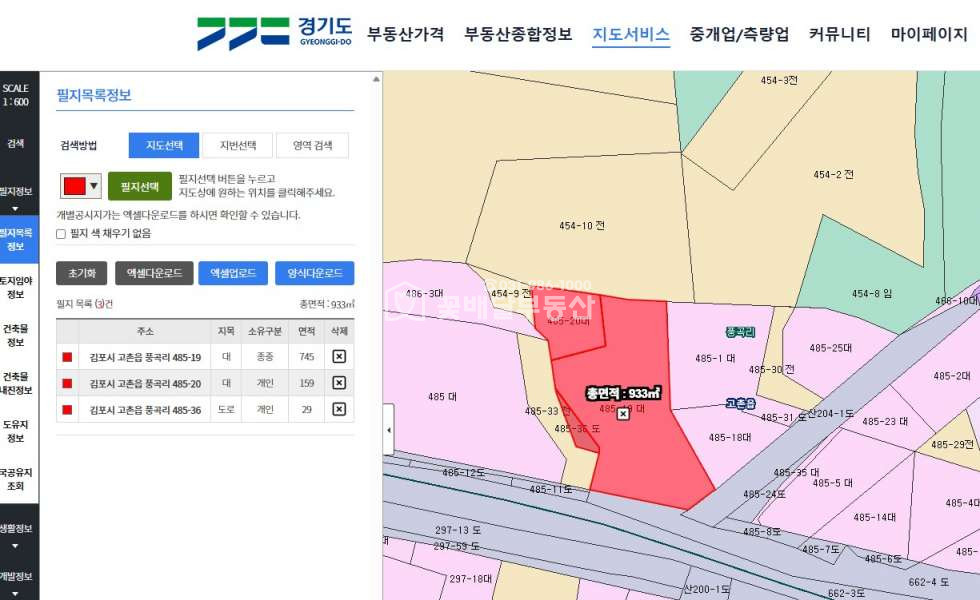Open the parcel color dropdown arrow

pos(94,186)
